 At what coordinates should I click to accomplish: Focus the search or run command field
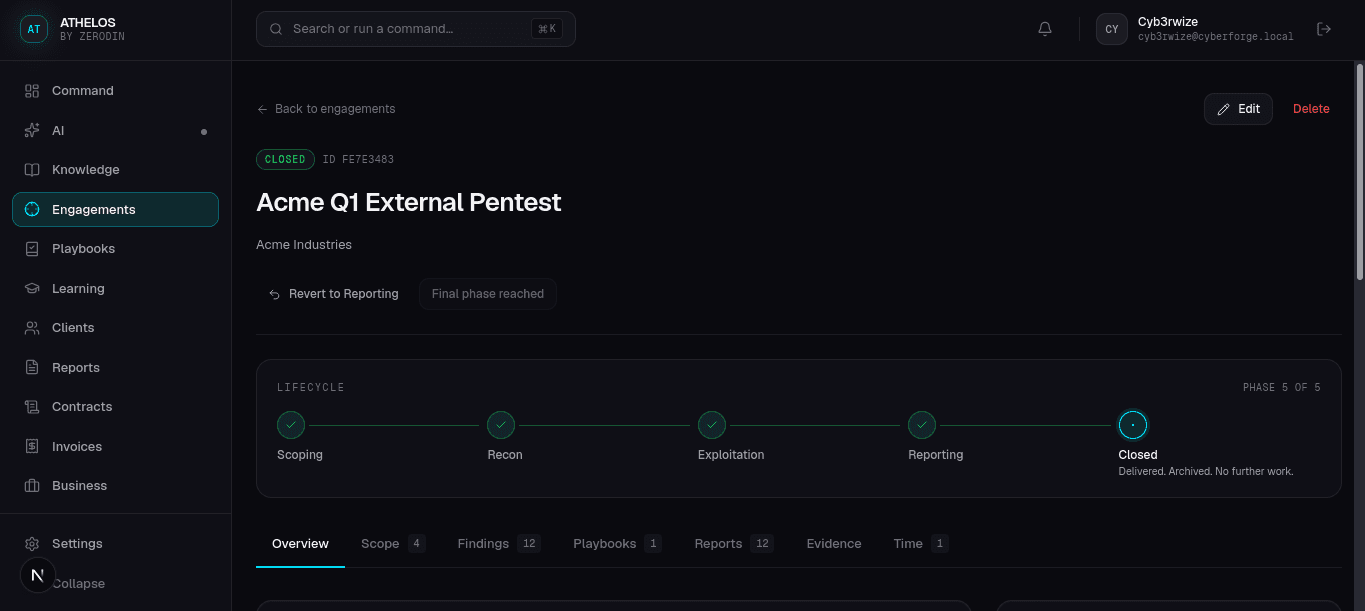pos(416,29)
